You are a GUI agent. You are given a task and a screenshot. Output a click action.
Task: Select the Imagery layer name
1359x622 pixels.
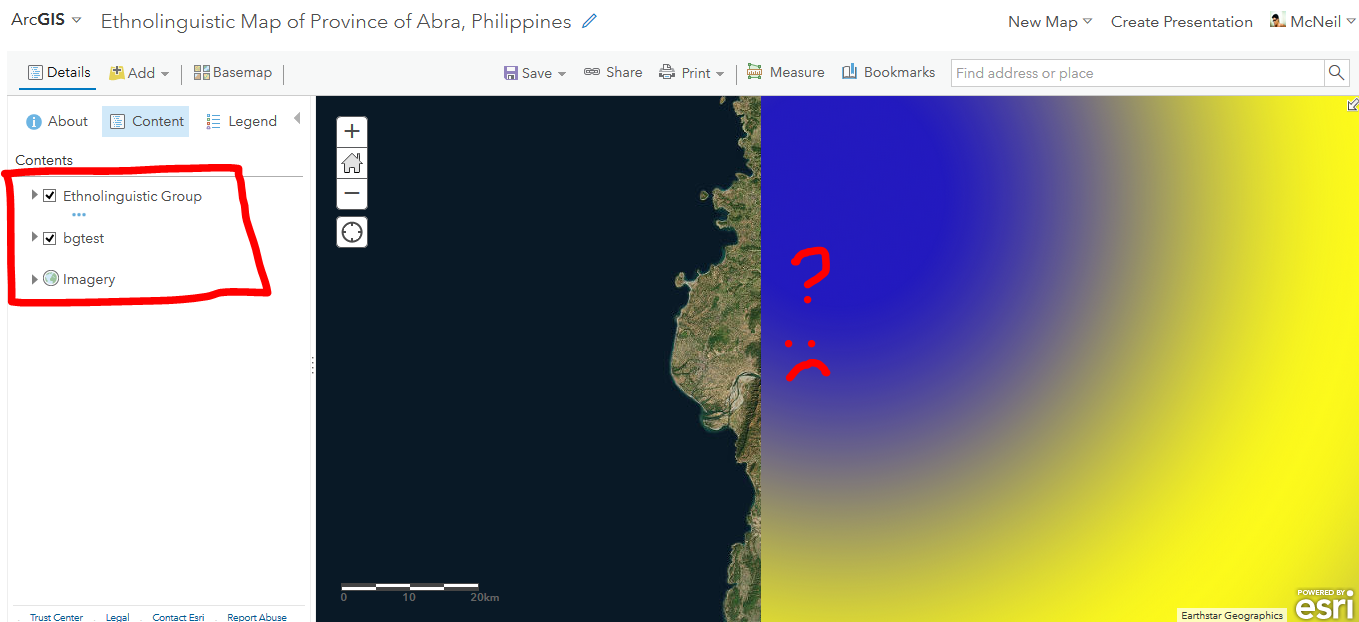point(89,279)
